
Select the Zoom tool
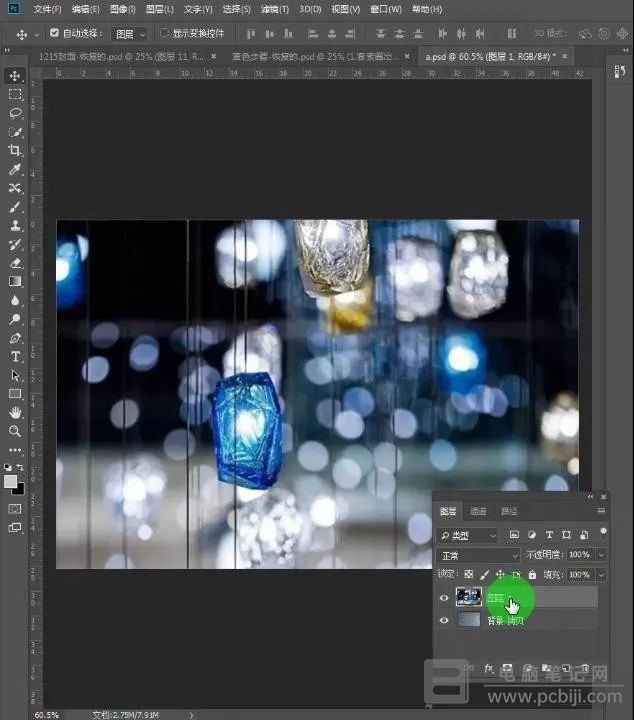tap(15, 431)
